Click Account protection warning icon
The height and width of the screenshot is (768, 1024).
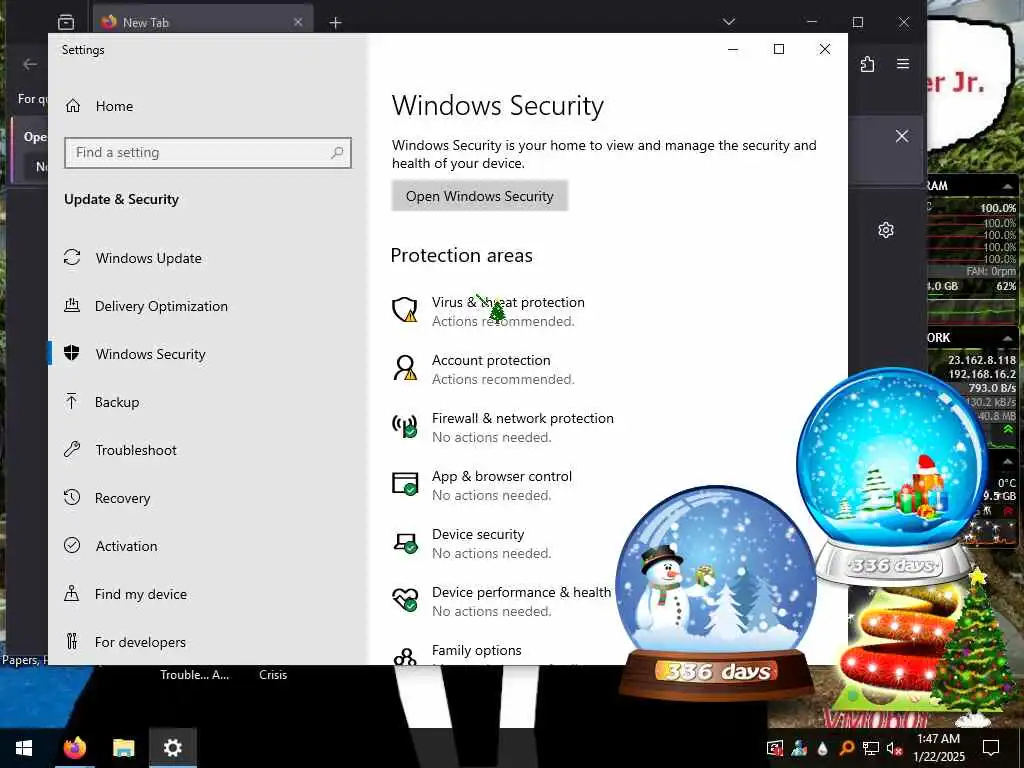(405, 368)
